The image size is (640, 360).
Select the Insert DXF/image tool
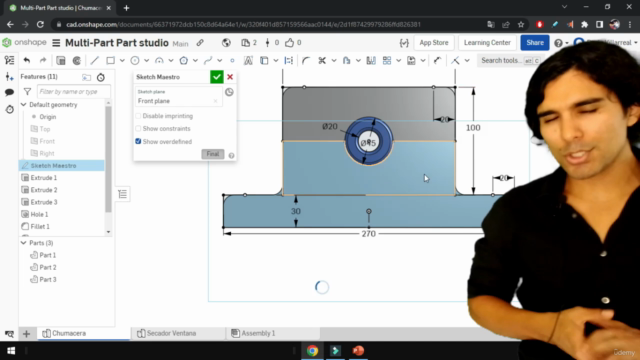(x=411, y=60)
